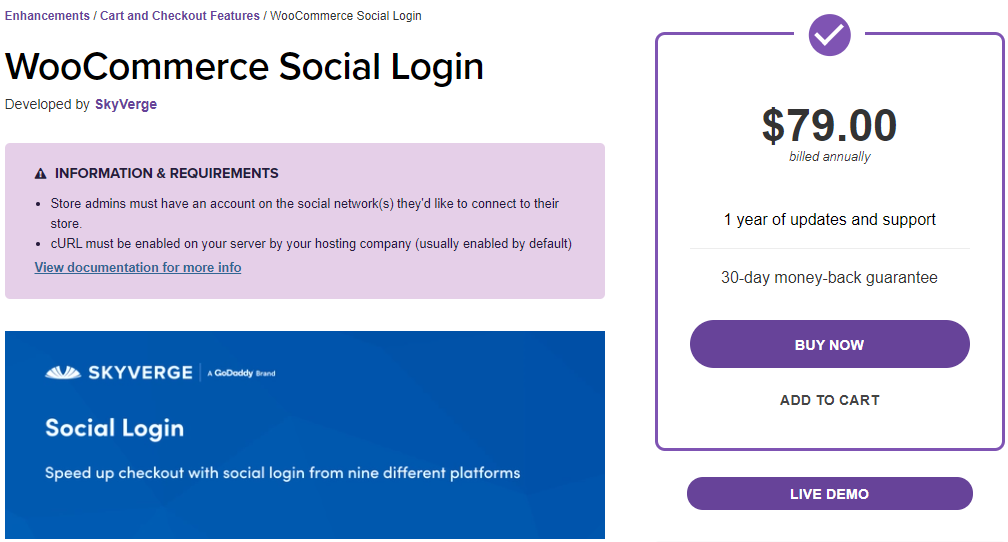Click the INFORMATION & REQUIREMENTS heading
Image resolution: width=1008 pixels, height=542 pixels.
pos(166,173)
